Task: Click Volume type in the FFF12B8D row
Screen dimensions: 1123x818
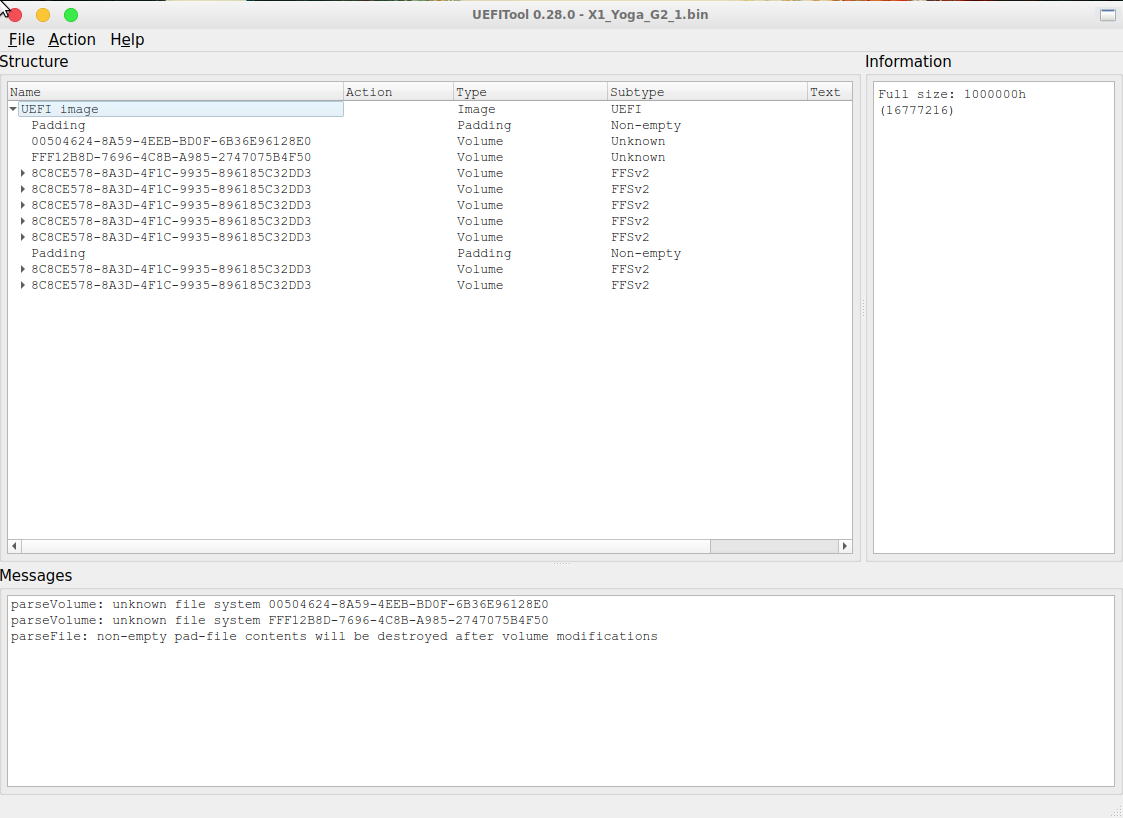Action: [480, 157]
